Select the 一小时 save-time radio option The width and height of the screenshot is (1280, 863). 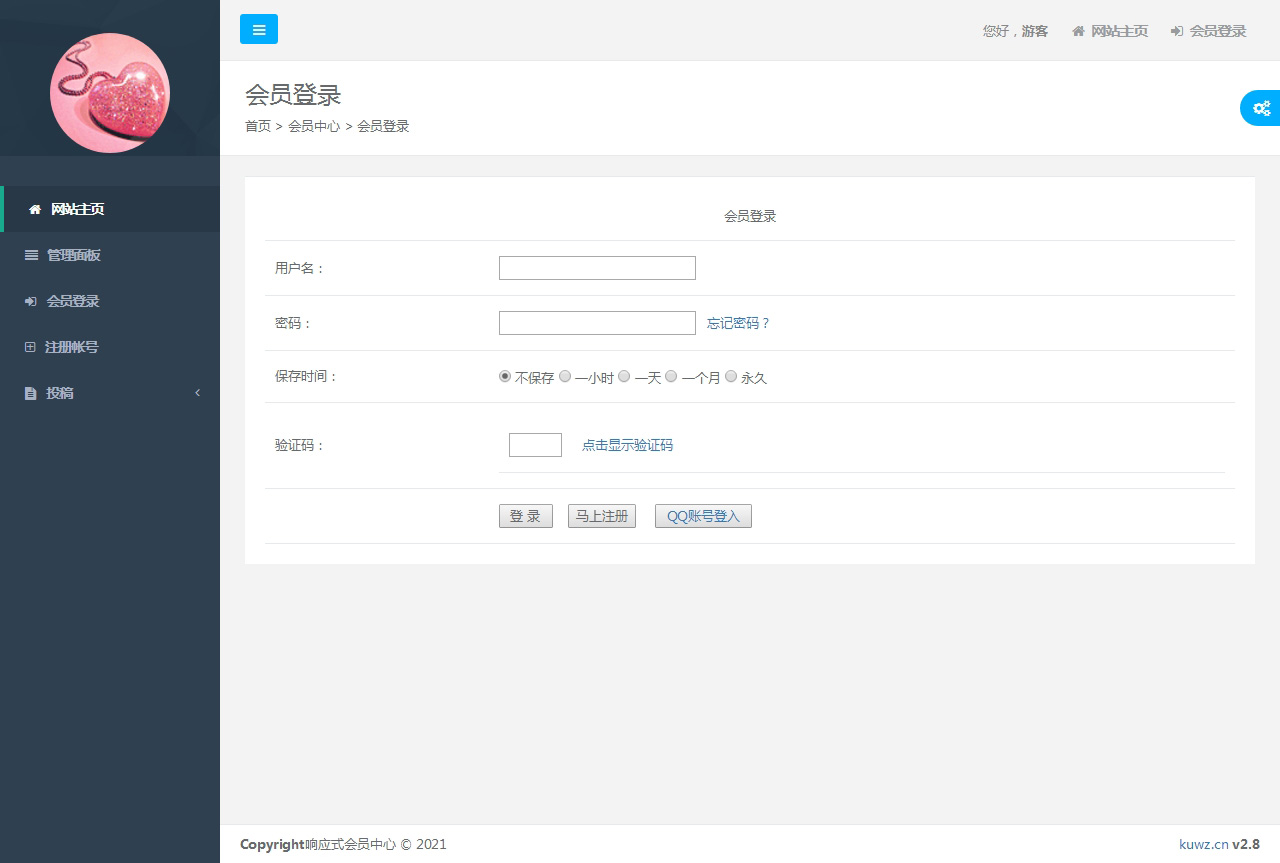click(x=565, y=377)
